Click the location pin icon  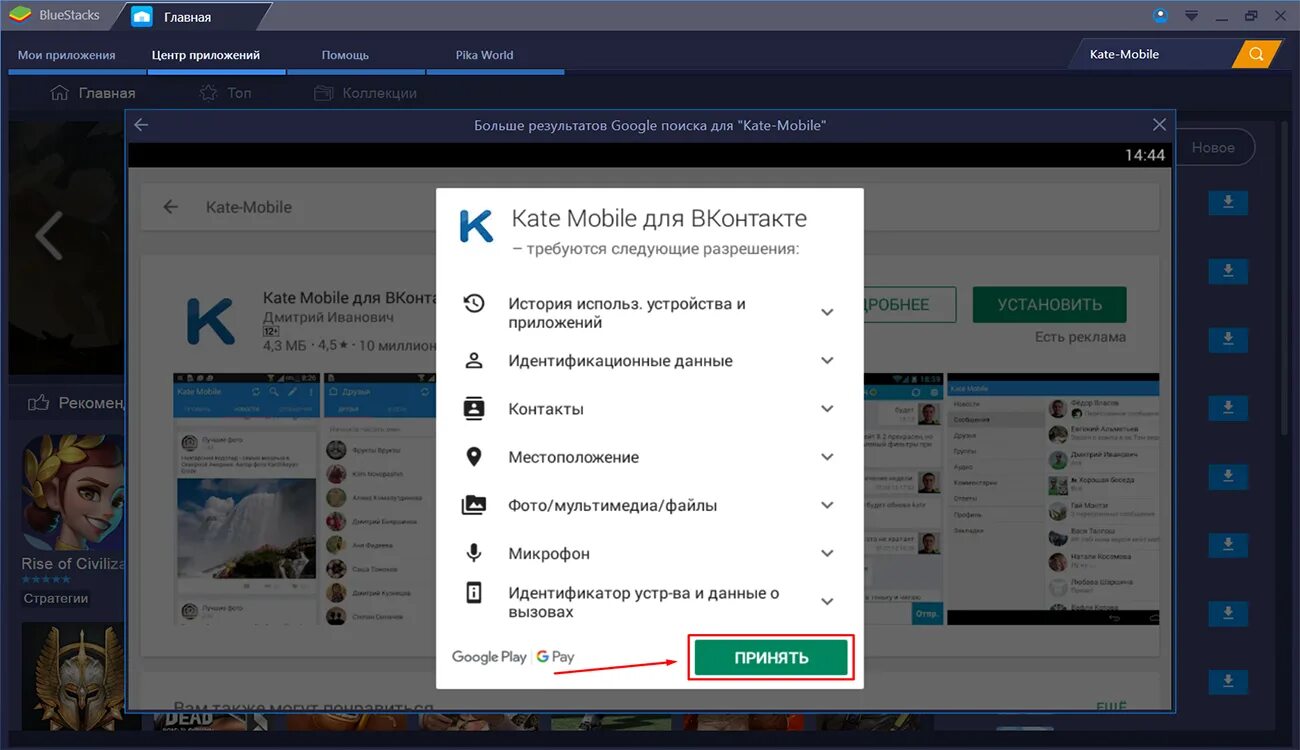474,457
